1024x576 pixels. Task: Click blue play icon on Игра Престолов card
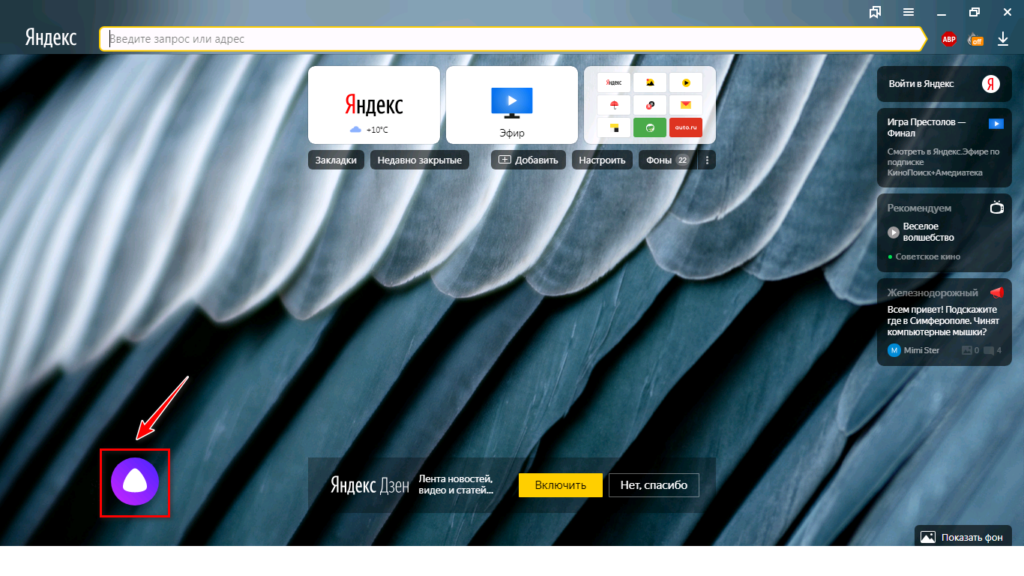pos(996,123)
